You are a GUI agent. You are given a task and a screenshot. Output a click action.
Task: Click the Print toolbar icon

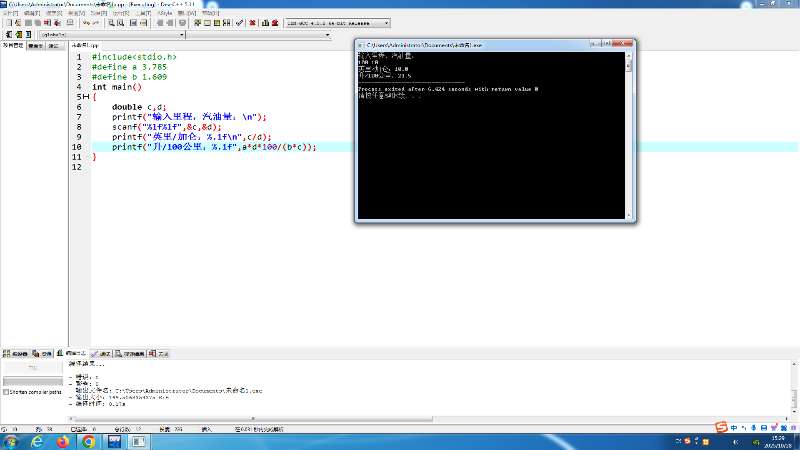coord(70,23)
